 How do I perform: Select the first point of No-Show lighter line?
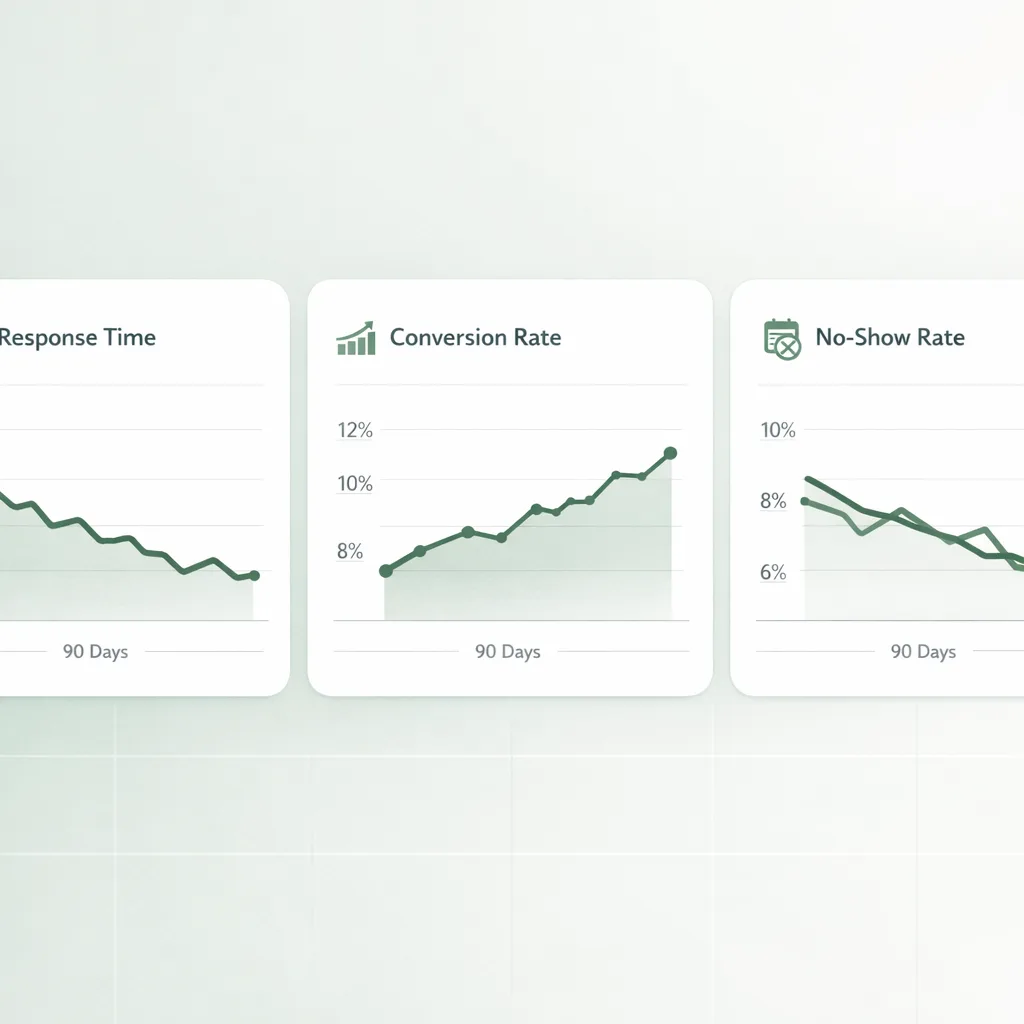pyautogui.click(x=805, y=501)
